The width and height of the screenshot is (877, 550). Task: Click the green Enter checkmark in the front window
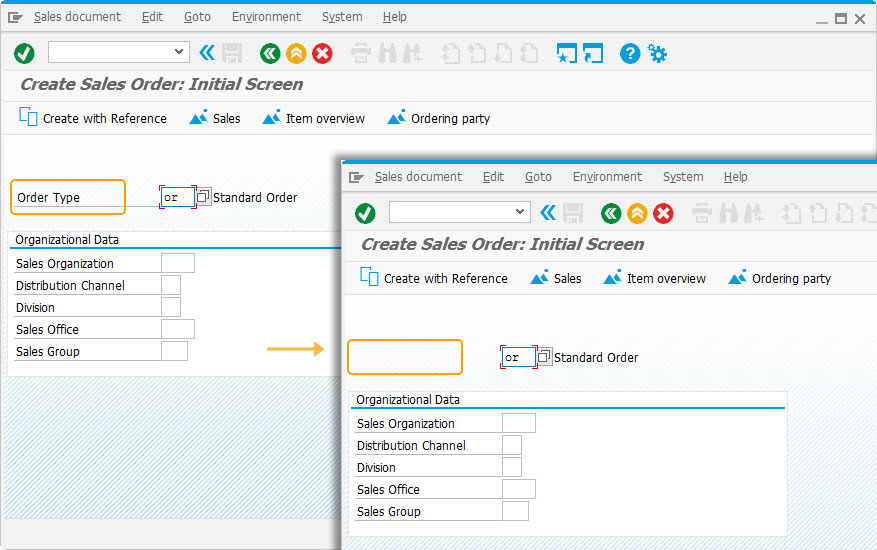coord(365,213)
